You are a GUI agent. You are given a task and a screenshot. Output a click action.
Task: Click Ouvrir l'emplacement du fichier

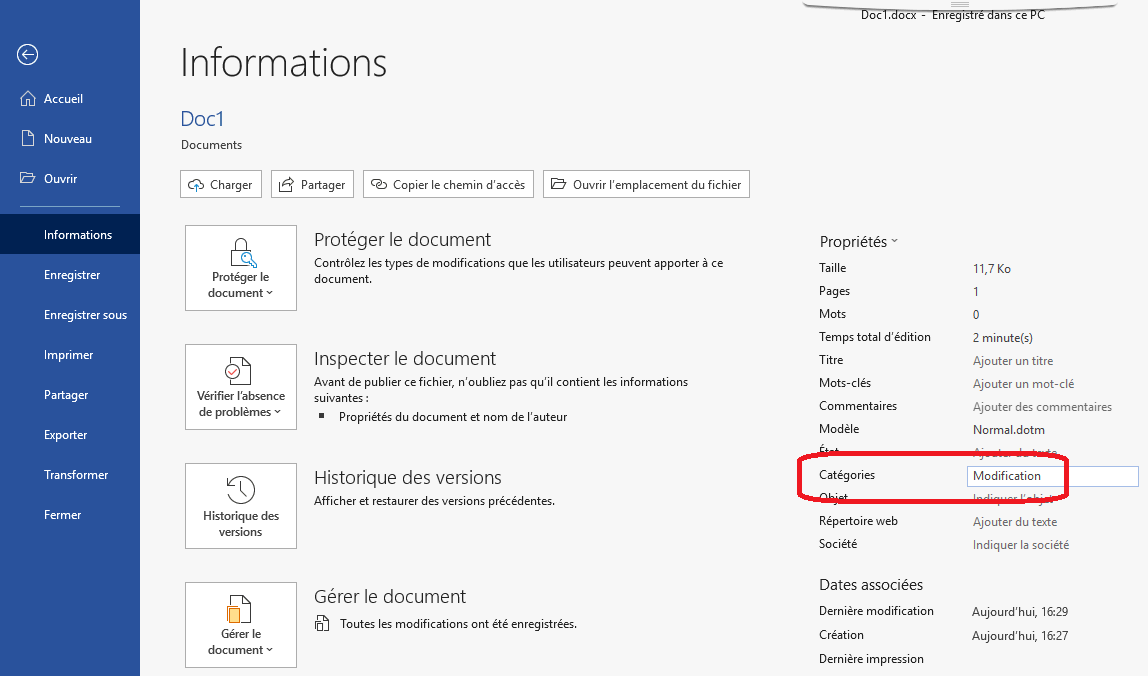[646, 185]
